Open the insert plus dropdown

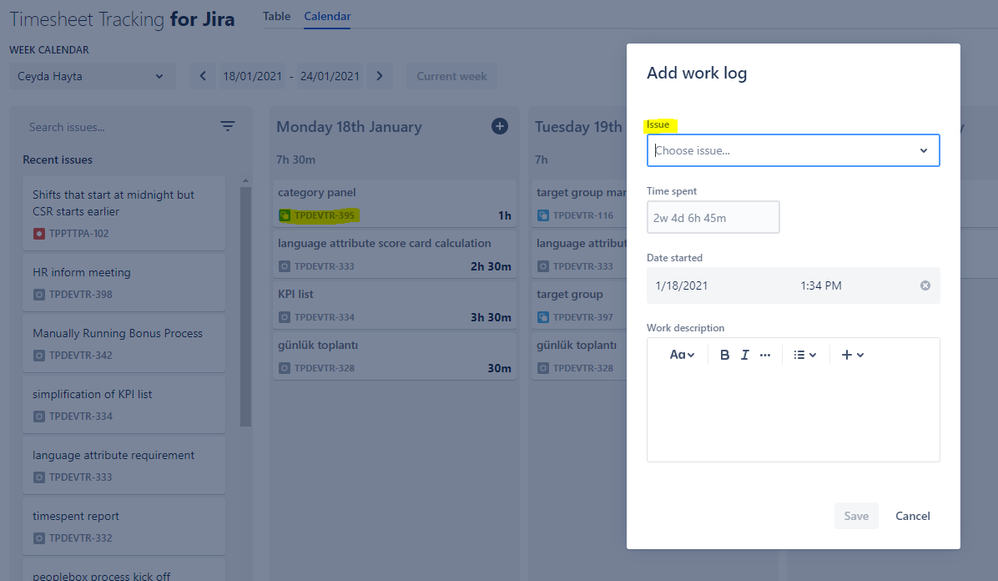(x=852, y=354)
